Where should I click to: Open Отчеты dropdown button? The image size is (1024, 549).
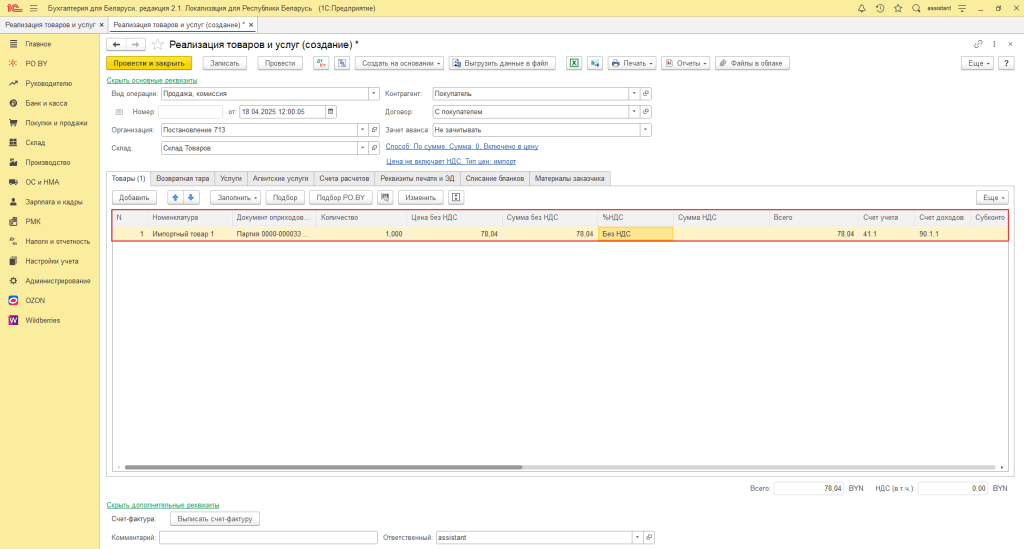(686, 63)
